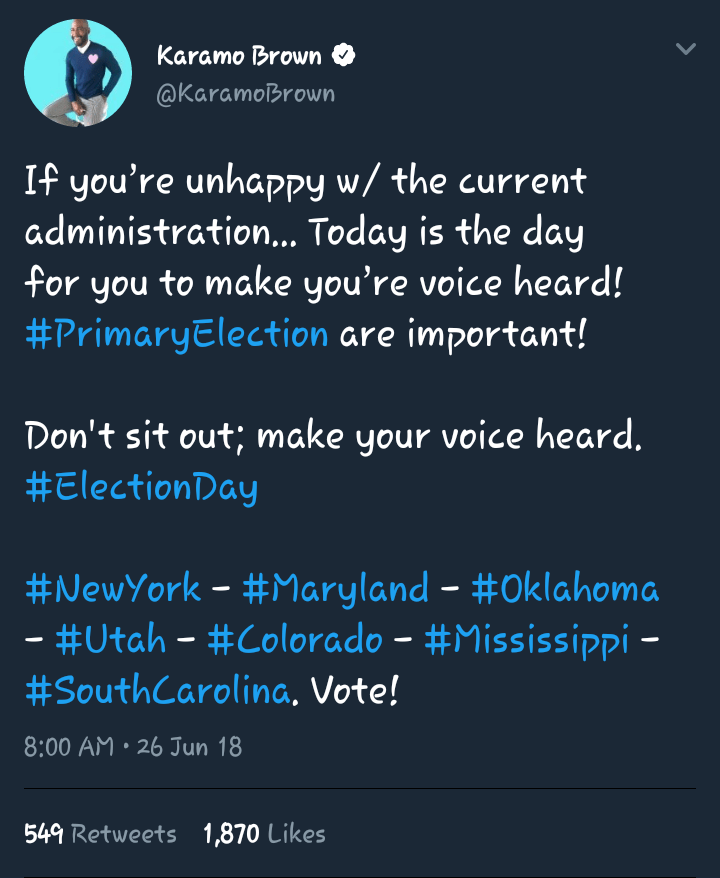Open Karamo Brown's profile picture
This screenshot has width=720, height=878.
(x=78, y=72)
